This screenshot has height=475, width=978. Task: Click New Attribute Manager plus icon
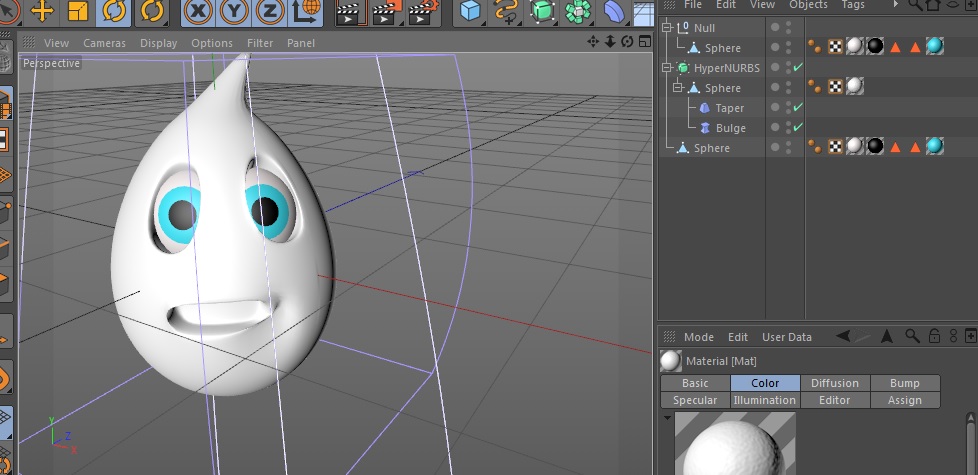[971, 336]
